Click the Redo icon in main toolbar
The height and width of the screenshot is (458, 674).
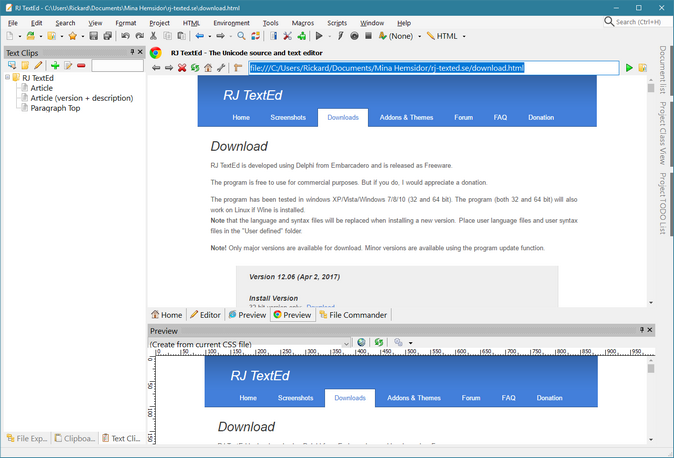[x=139, y=36]
